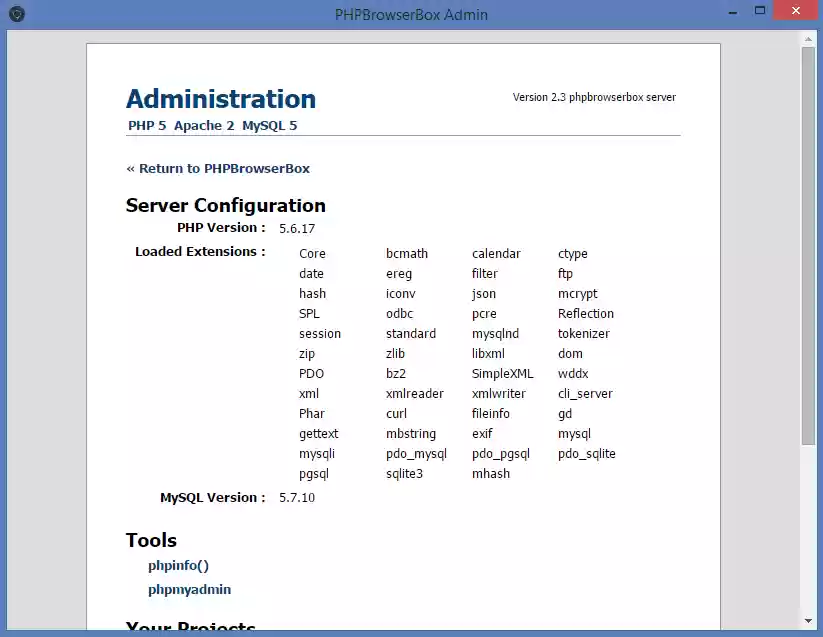Click the bcmath extension entry
The image size is (823, 637).
pos(407,254)
